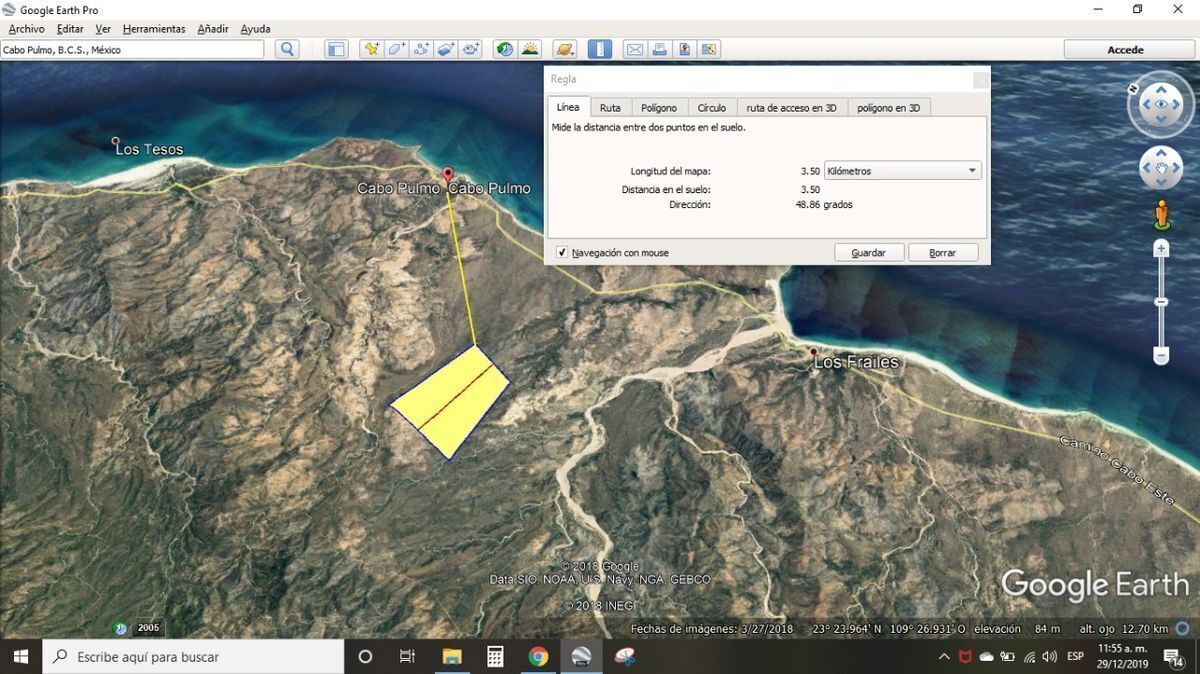The image size is (1200, 674).
Task: Select the Pegman street view icon
Action: click(x=1161, y=214)
